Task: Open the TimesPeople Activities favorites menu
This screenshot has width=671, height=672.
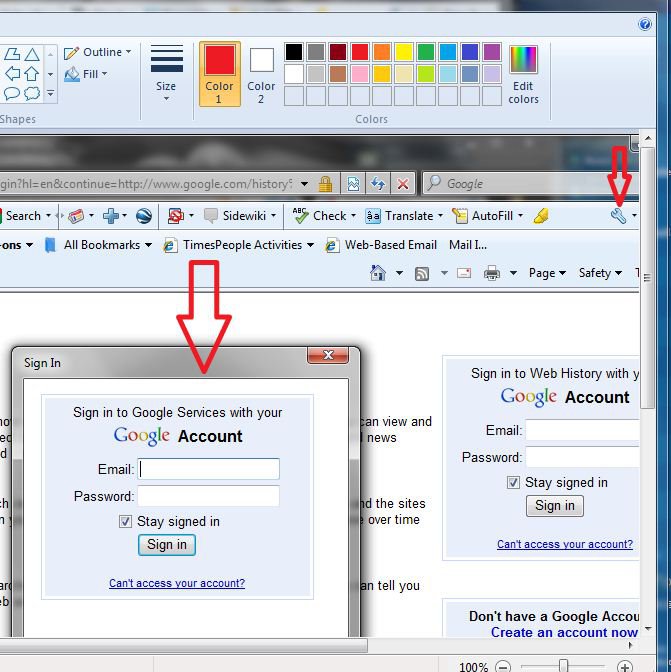Action: 239,245
